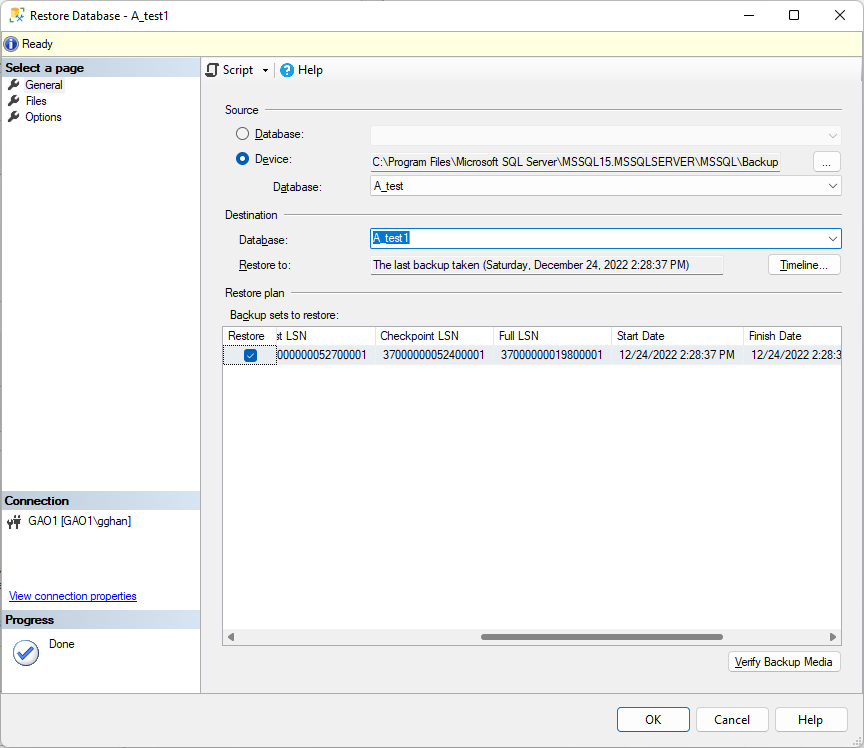Viewport: 864px width, 748px height.
Task: Click the Files page wrench icon
Action: pos(16,100)
